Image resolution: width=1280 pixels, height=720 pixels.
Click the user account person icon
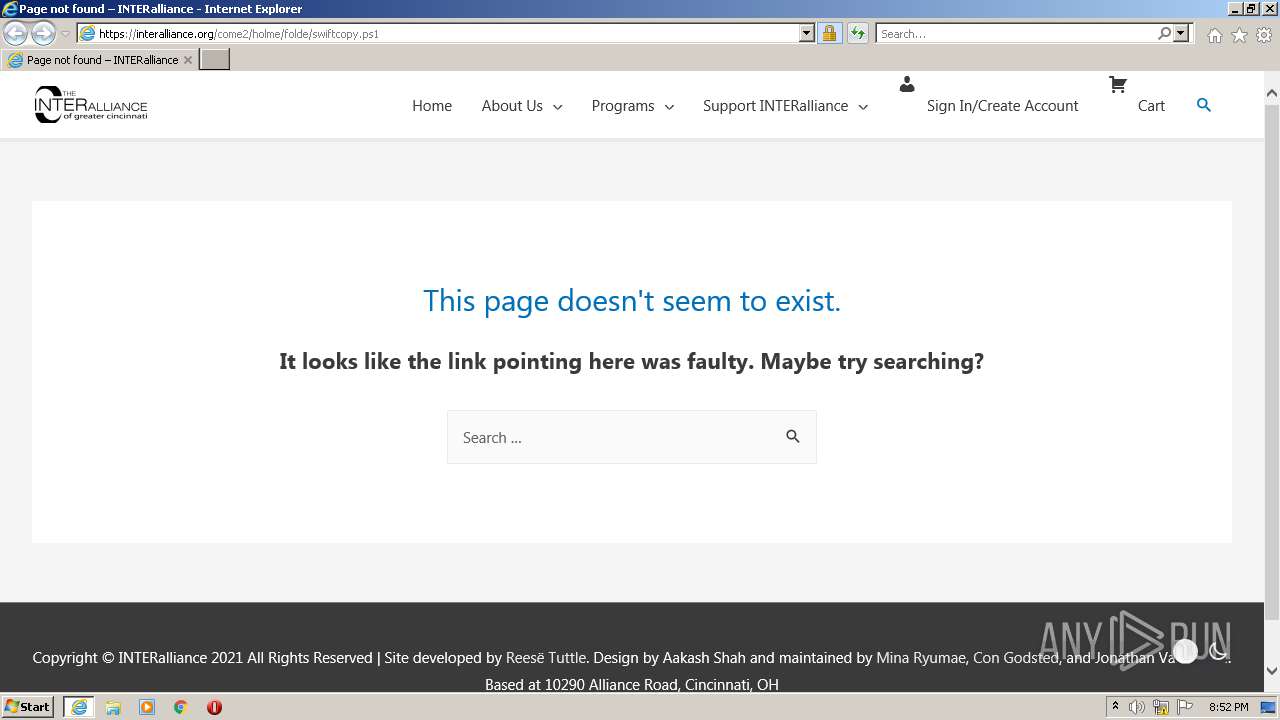[x=907, y=85]
